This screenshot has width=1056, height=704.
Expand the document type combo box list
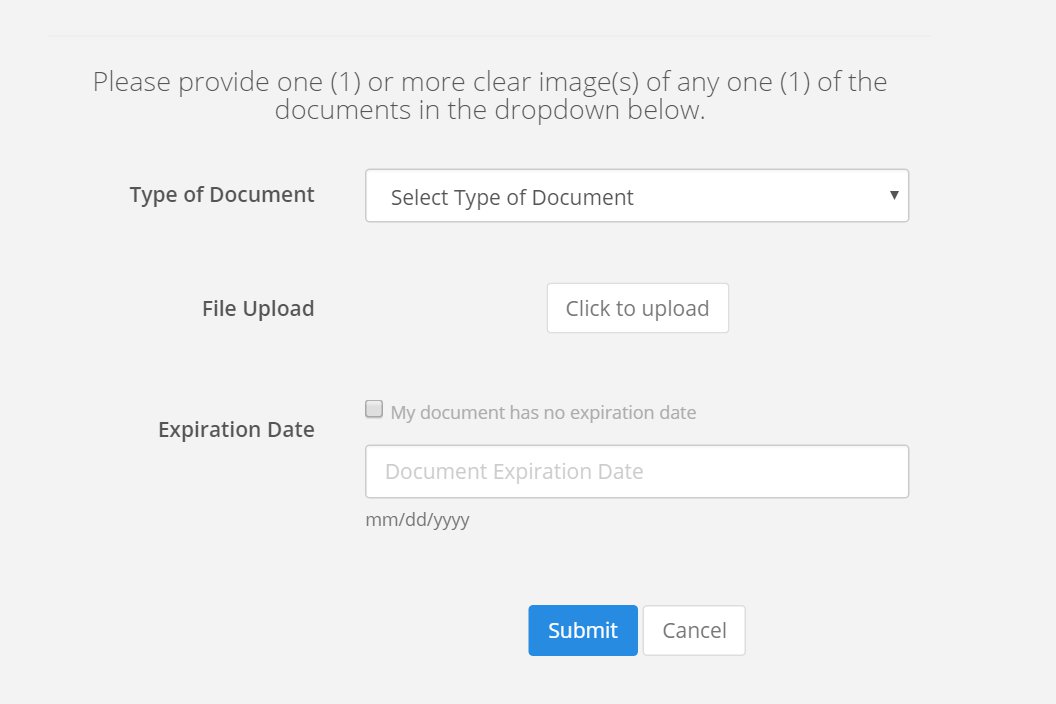[636, 195]
